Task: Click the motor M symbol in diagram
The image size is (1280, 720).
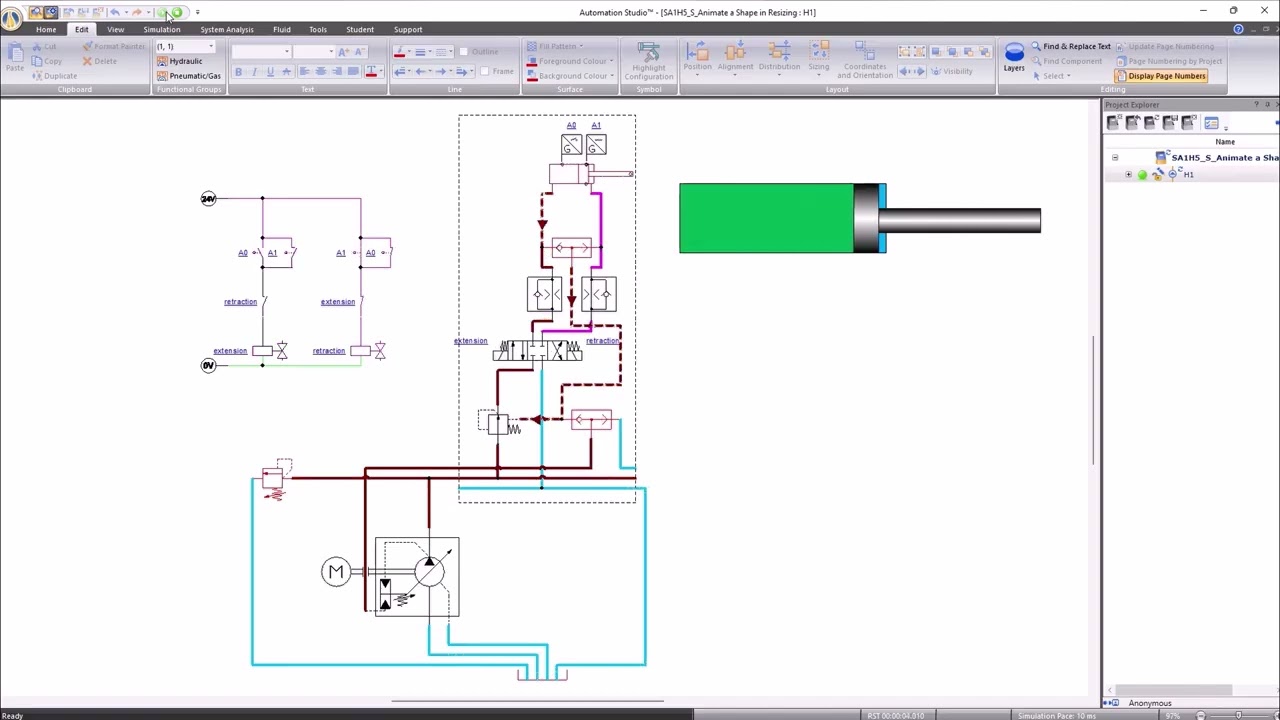Action: coord(336,571)
